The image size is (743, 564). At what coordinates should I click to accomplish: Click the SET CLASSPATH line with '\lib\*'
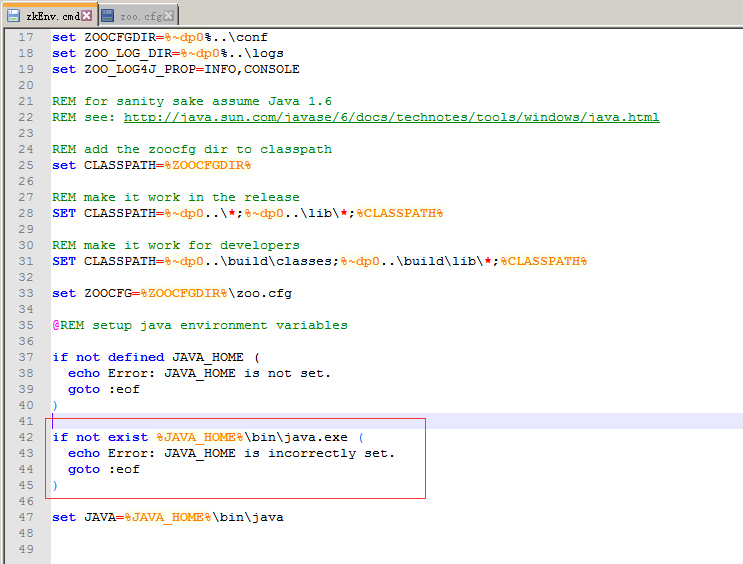click(x=248, y=213)
